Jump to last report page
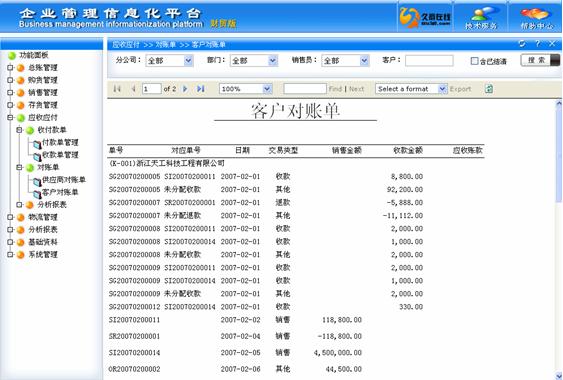This screenshot has height=380, width=563. click(x=201, y=89)
